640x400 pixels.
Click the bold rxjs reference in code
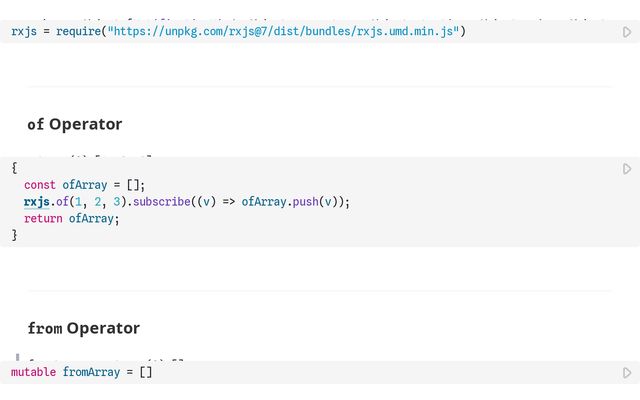coord(37,202)
